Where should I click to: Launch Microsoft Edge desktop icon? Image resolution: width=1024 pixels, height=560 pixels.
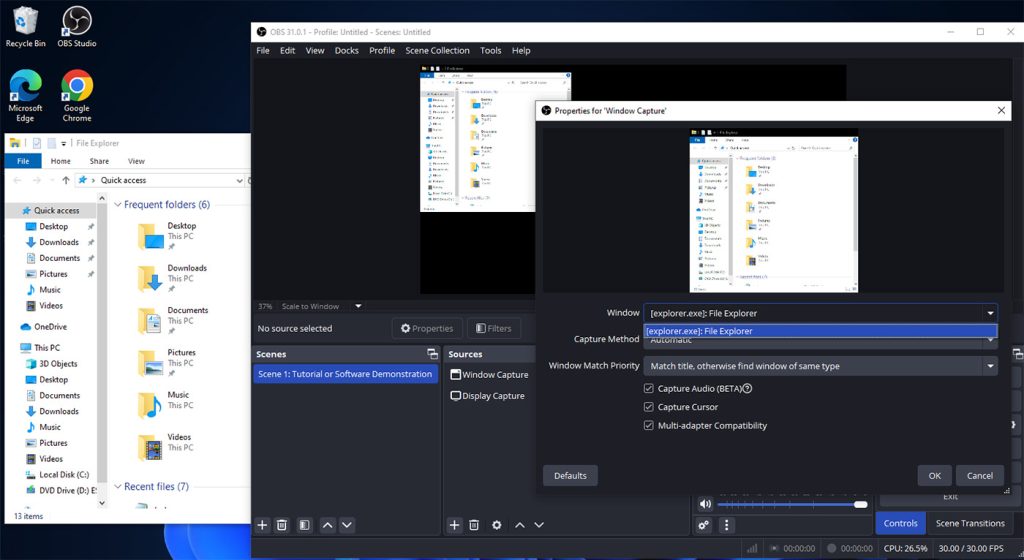coord(25,96)
